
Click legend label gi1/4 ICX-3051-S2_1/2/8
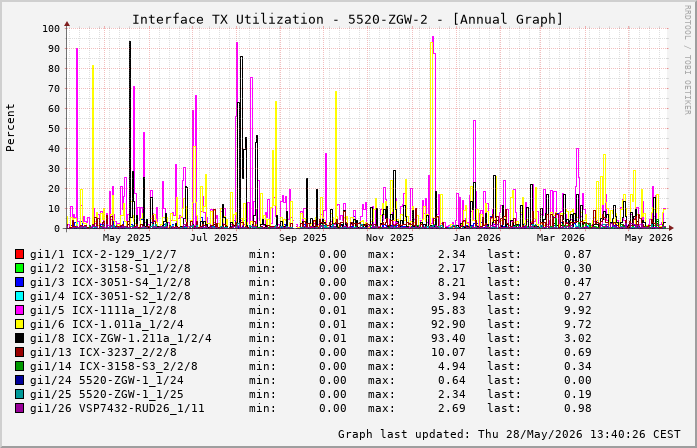pyautogui.click(x=110, y=296)
